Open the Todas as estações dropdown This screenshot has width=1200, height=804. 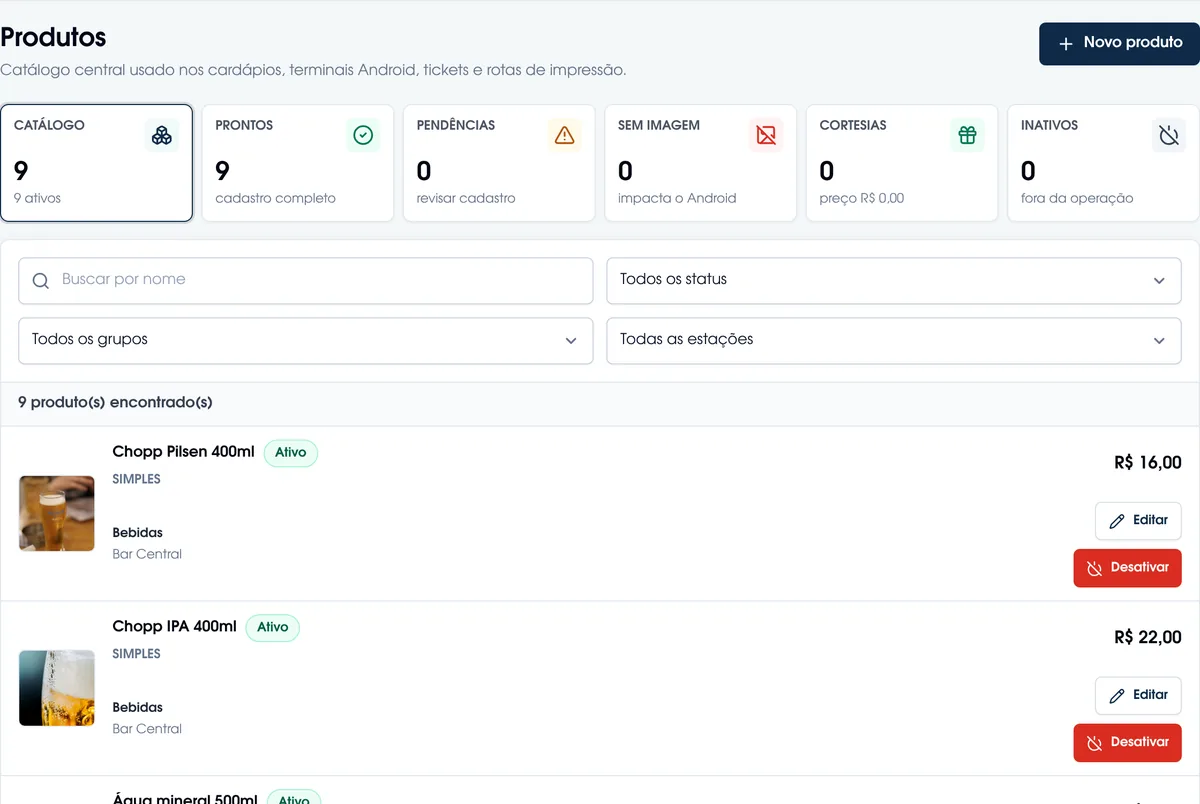894,341
